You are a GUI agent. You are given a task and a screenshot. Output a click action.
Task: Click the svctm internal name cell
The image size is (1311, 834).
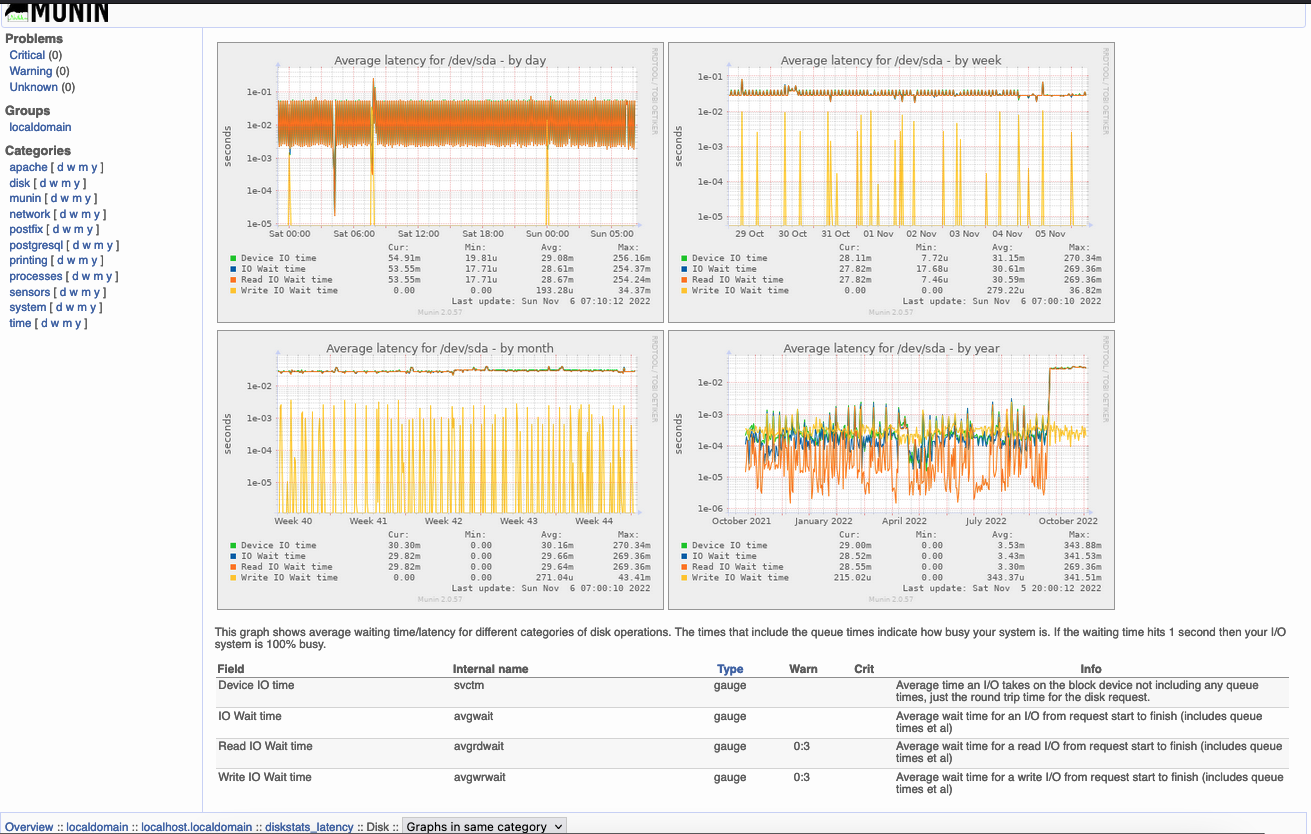pos(469,686)
